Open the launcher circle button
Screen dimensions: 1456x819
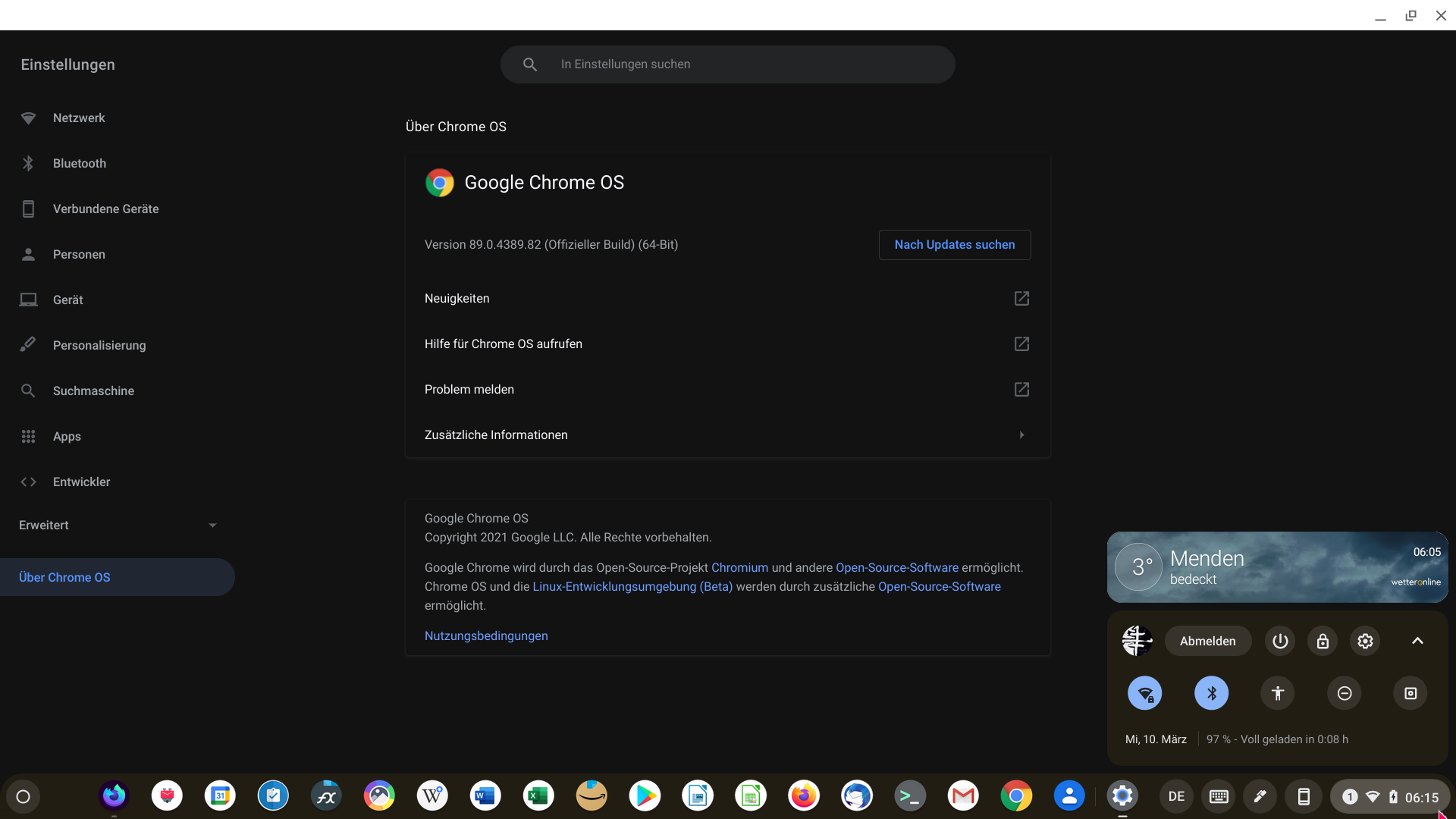[x=23, y=796]
